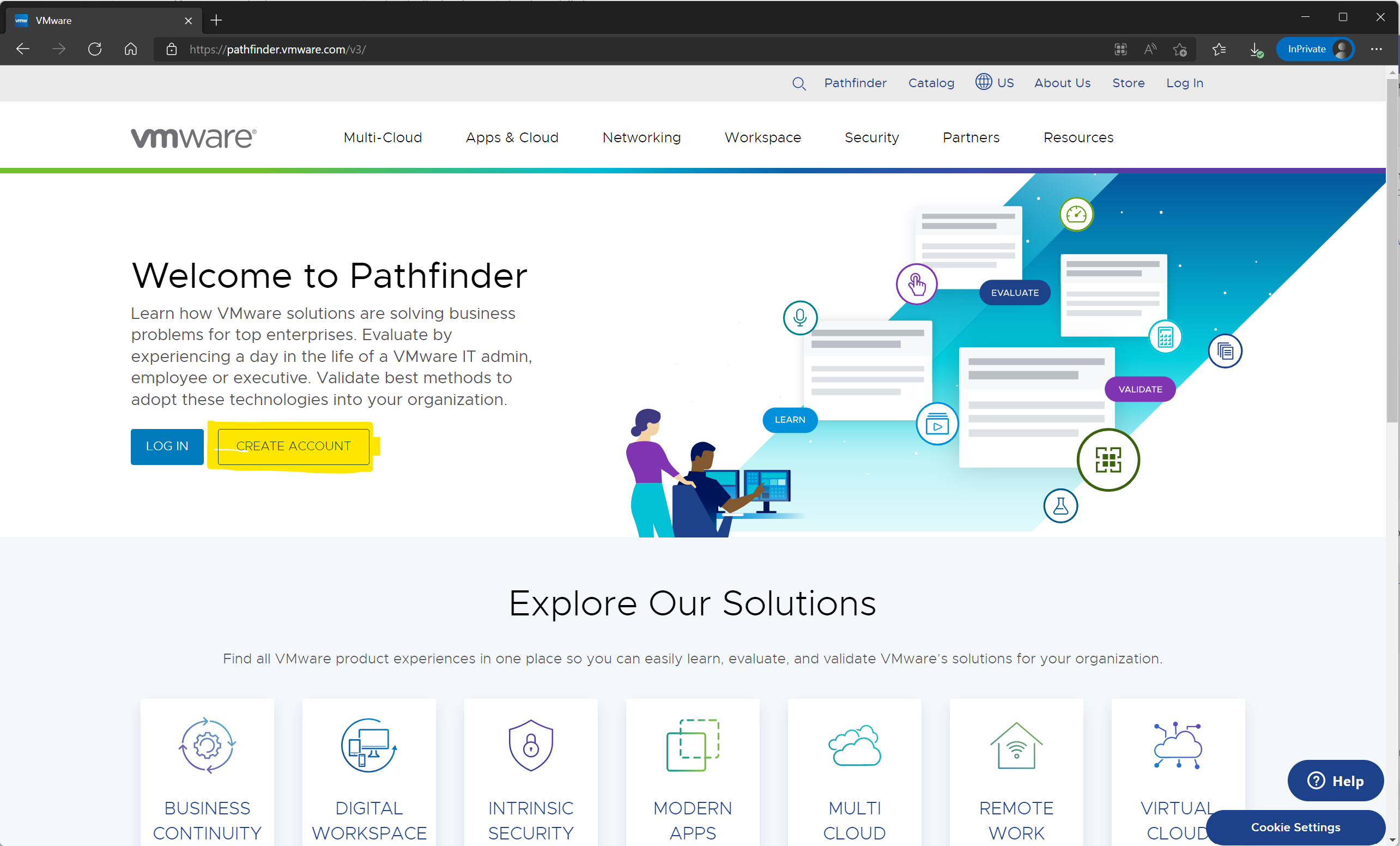The image size is (1400, 846).
Task: Click the globe icon next to US
Action: (984, 82)
